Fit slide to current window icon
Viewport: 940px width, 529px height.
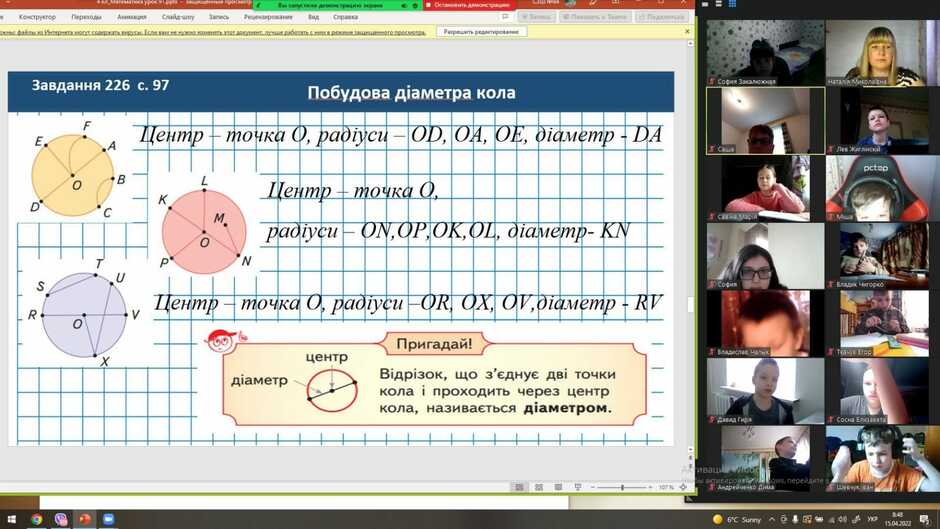[x=683, y=488]
